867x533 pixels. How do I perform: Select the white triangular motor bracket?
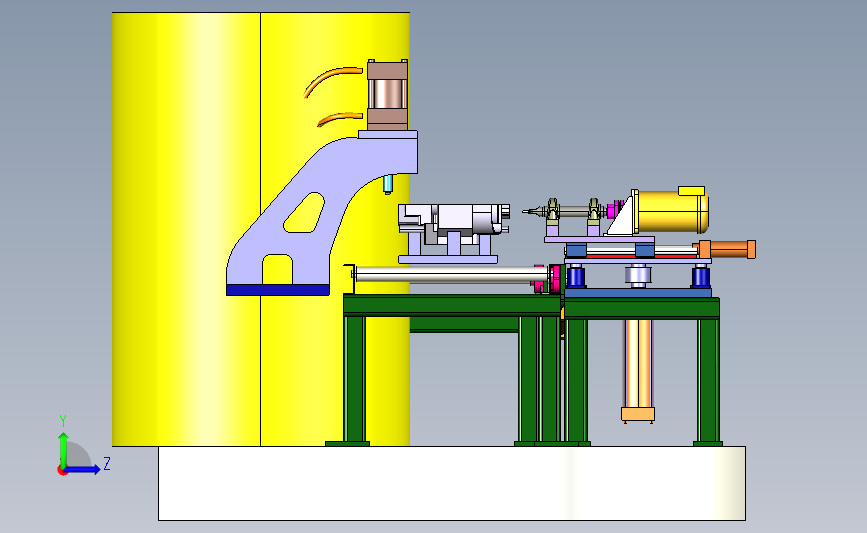(x=620, y=218)
